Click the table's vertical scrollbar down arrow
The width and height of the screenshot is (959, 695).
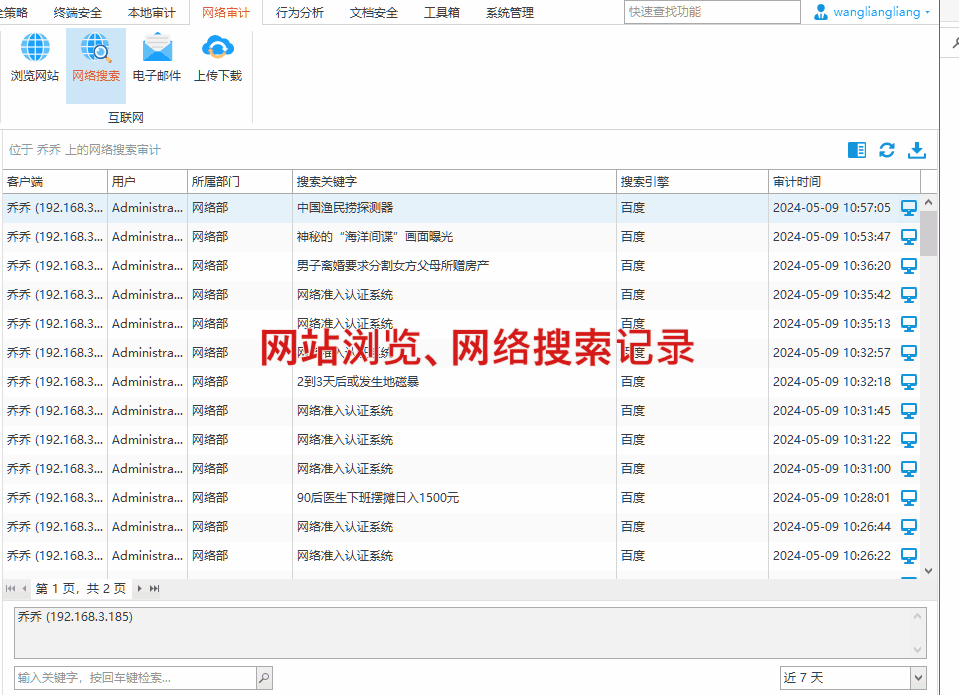(928, 570)
